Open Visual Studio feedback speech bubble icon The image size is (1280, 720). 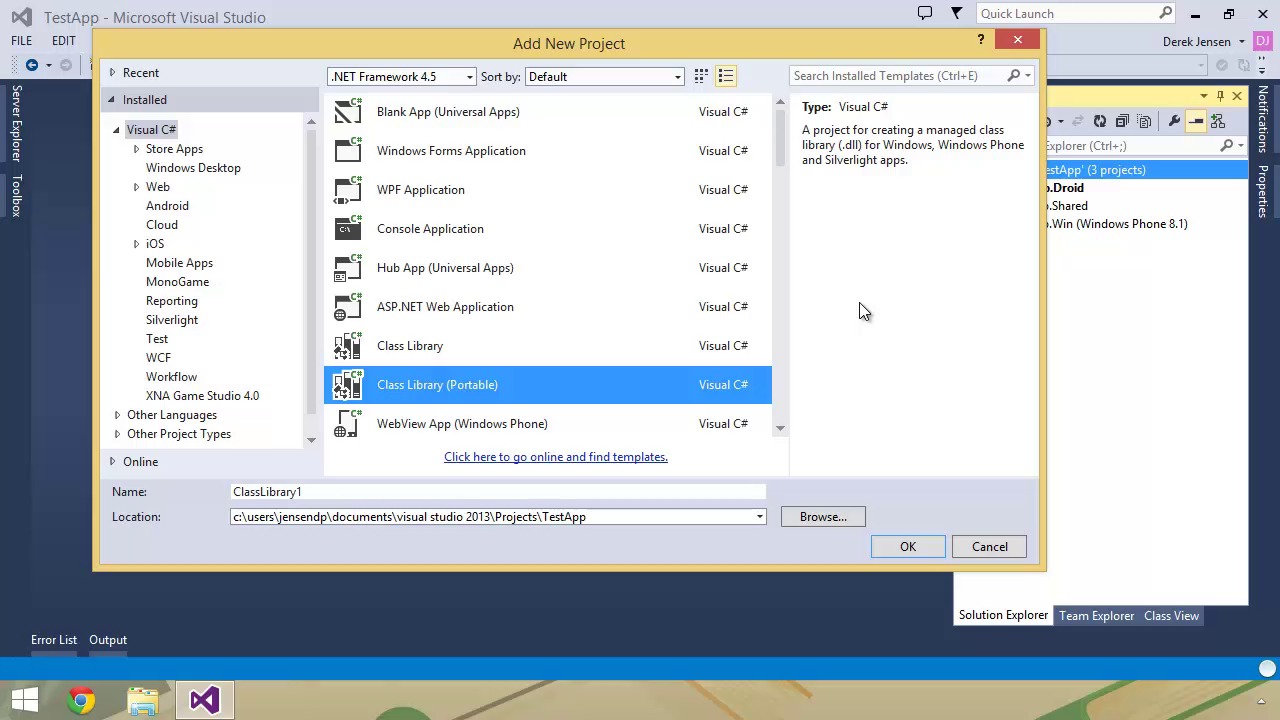pyautogui.click(x=925, y=13)
